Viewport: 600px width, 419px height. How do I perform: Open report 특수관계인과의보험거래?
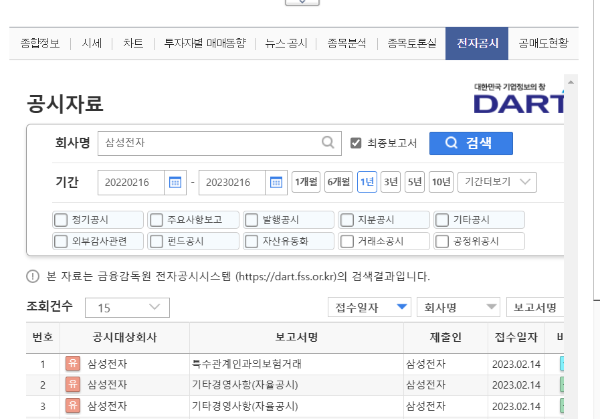pyautogui.click(x=247, y=364)
